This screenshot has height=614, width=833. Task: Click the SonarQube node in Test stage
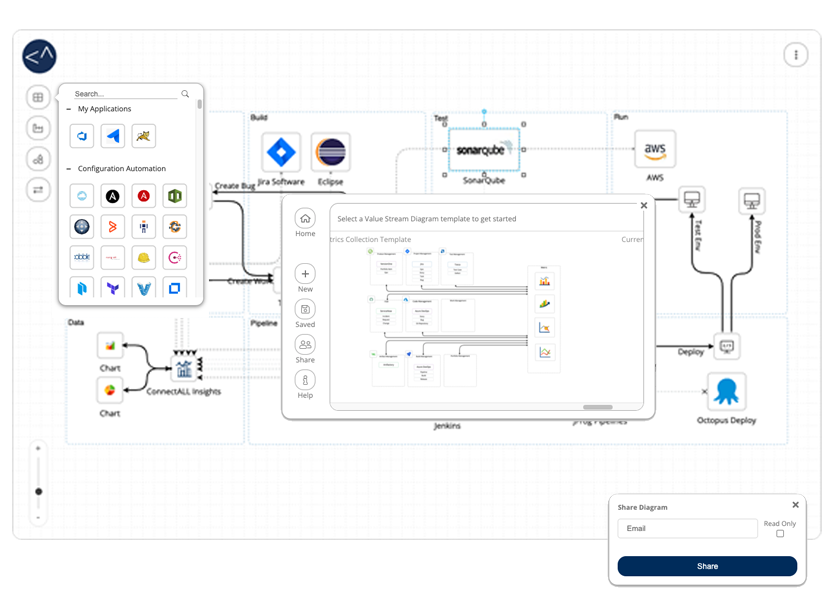click(x=484, y=150)
